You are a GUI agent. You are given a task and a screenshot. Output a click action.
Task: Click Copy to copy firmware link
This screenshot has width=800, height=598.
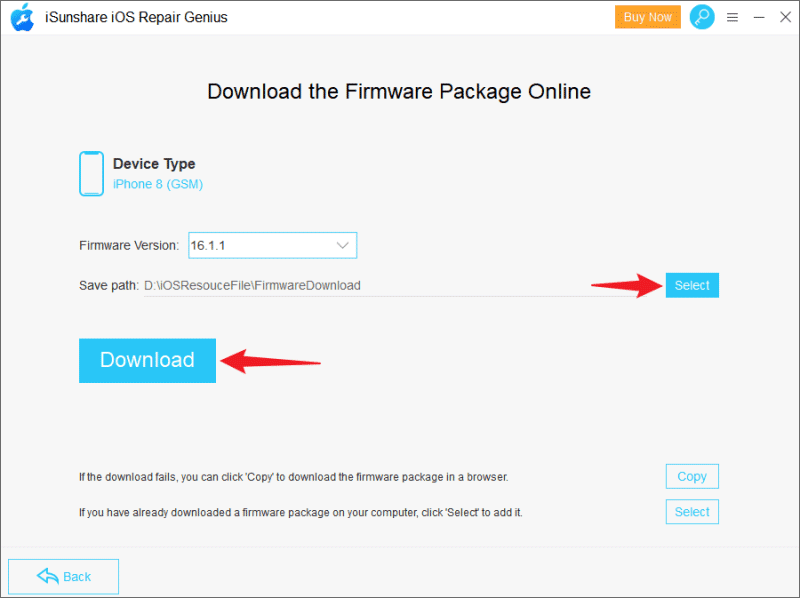(691, 476)
